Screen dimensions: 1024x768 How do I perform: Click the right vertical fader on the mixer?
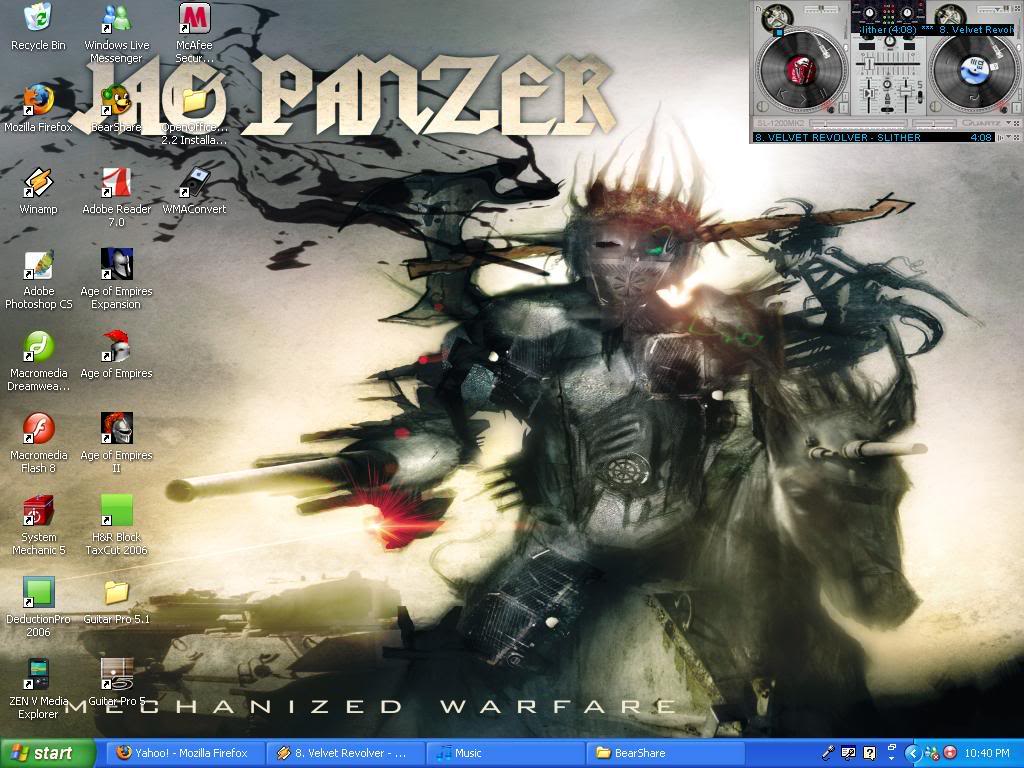(906, 96)
